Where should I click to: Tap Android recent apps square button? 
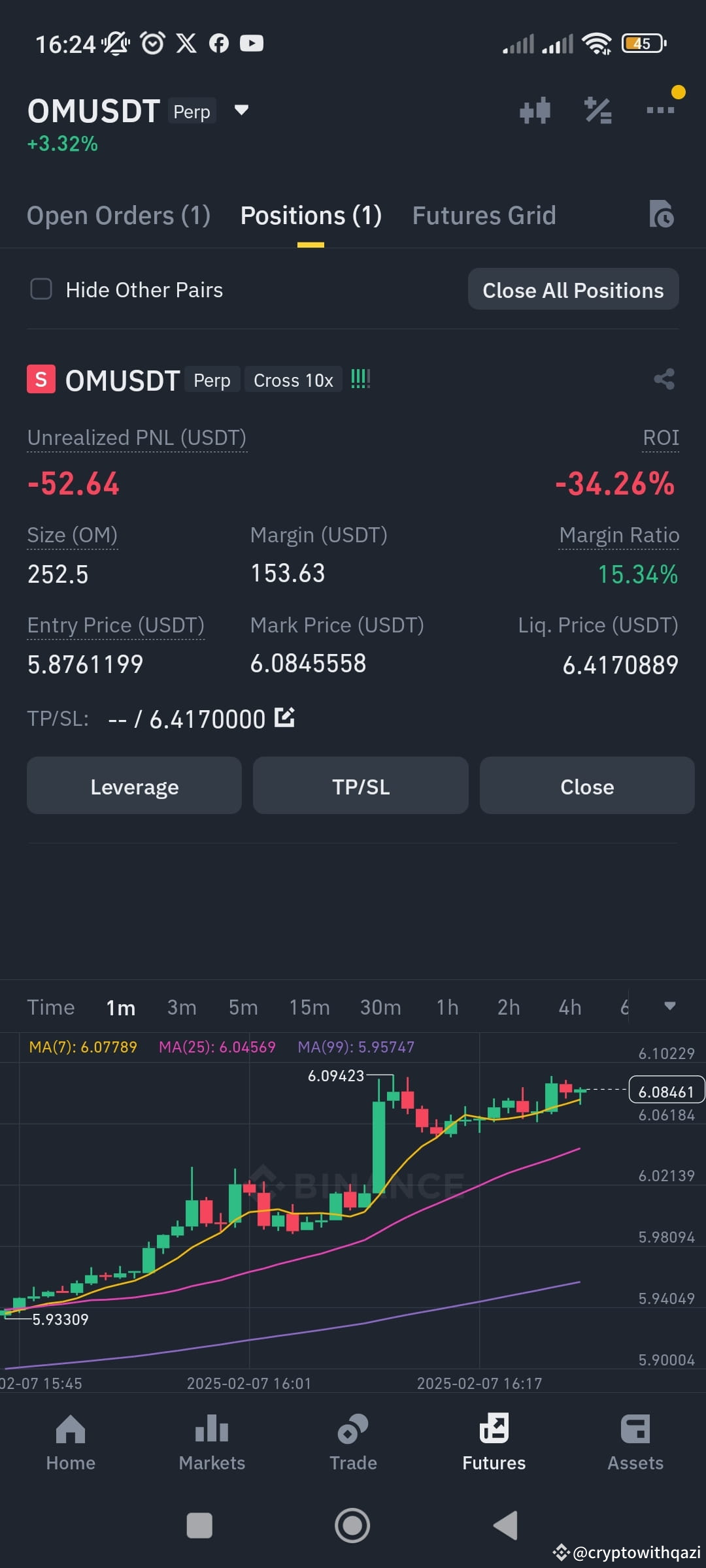[x=199, y=1526]
